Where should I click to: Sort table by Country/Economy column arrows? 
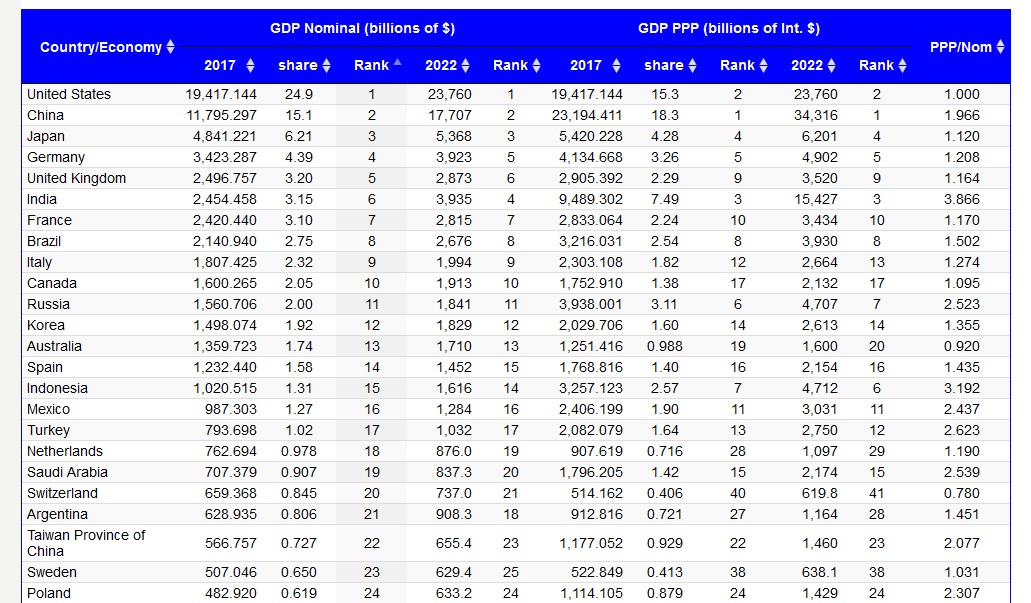[x=170, y=47]
